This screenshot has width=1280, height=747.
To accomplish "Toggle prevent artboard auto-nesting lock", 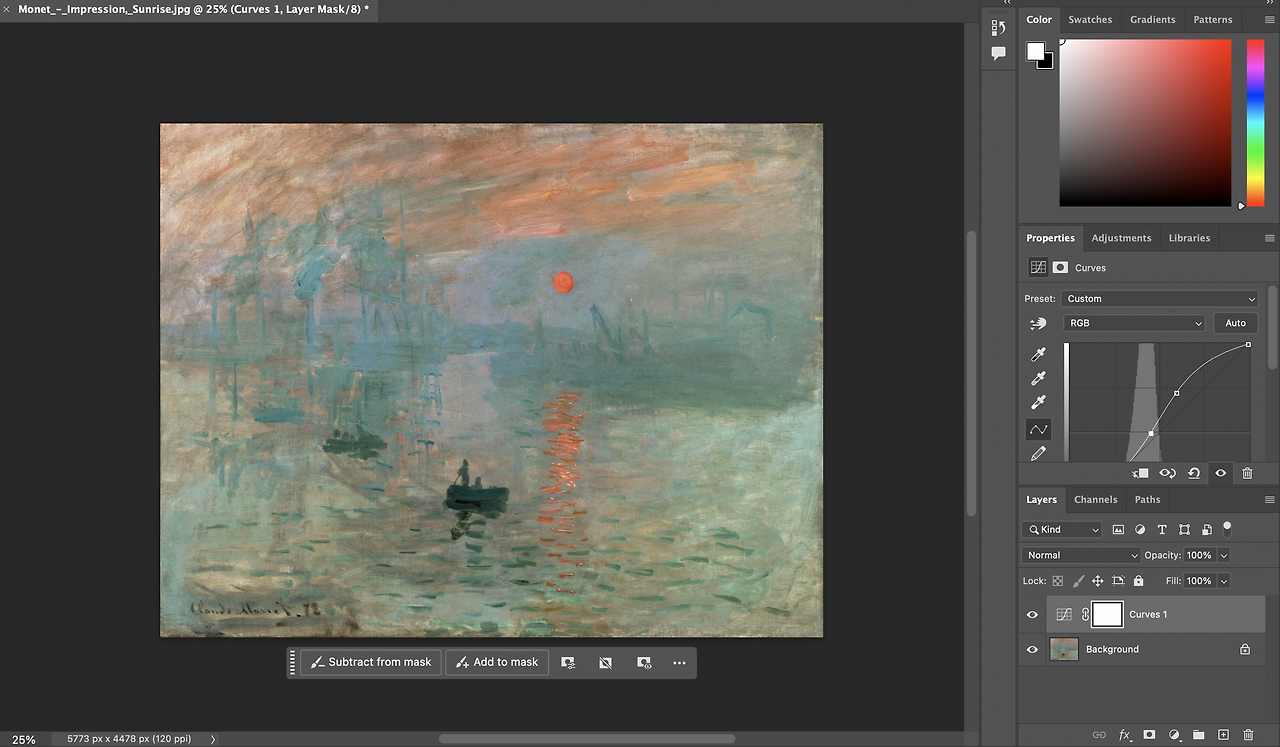I will 1118,581.
